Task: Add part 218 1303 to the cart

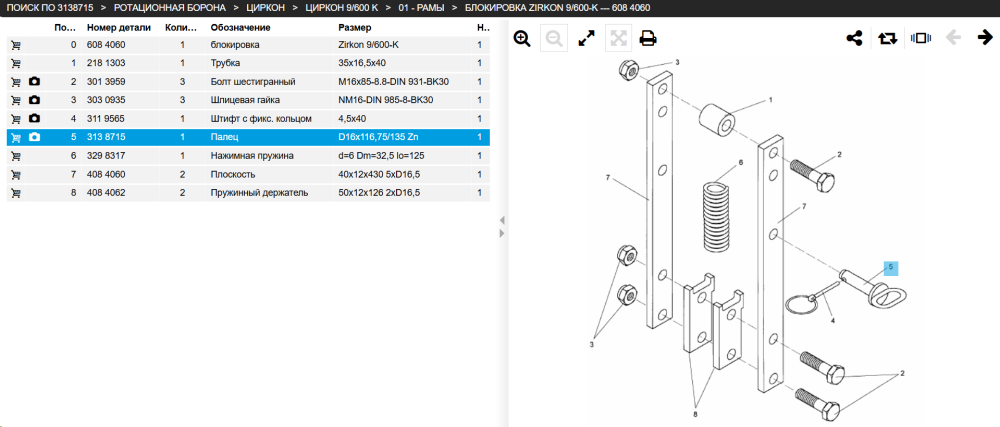Action: click(16, 64)
